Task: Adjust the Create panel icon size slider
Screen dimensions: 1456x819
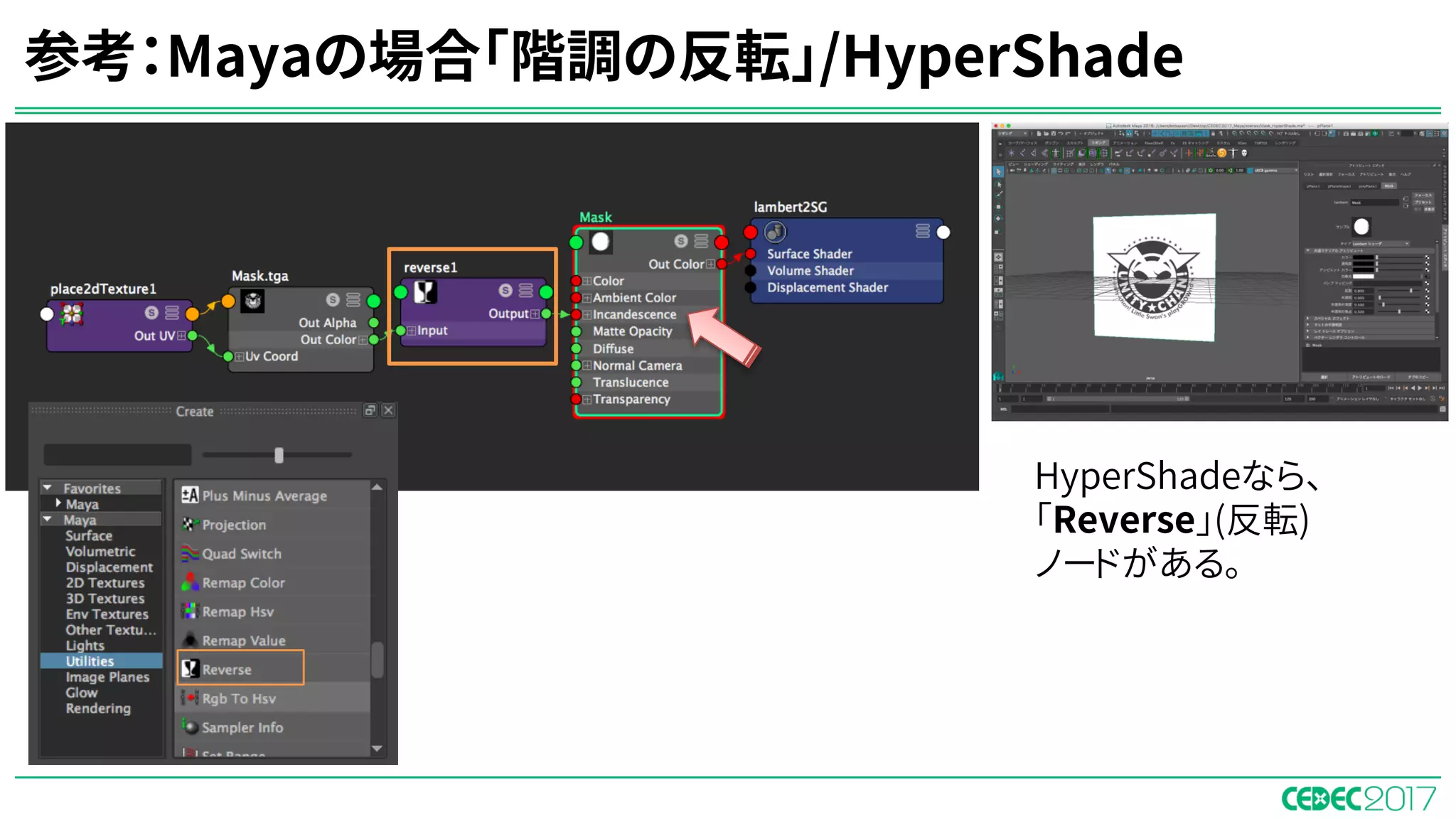Action: tap(279, 455)
